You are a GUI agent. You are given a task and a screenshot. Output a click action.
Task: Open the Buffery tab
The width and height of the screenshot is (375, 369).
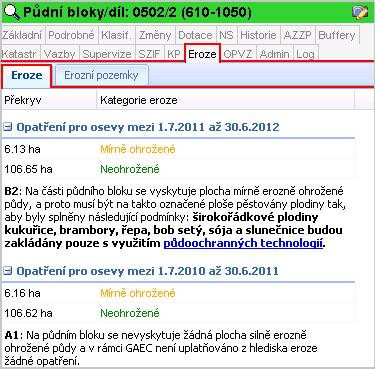(x=337, y=35)
